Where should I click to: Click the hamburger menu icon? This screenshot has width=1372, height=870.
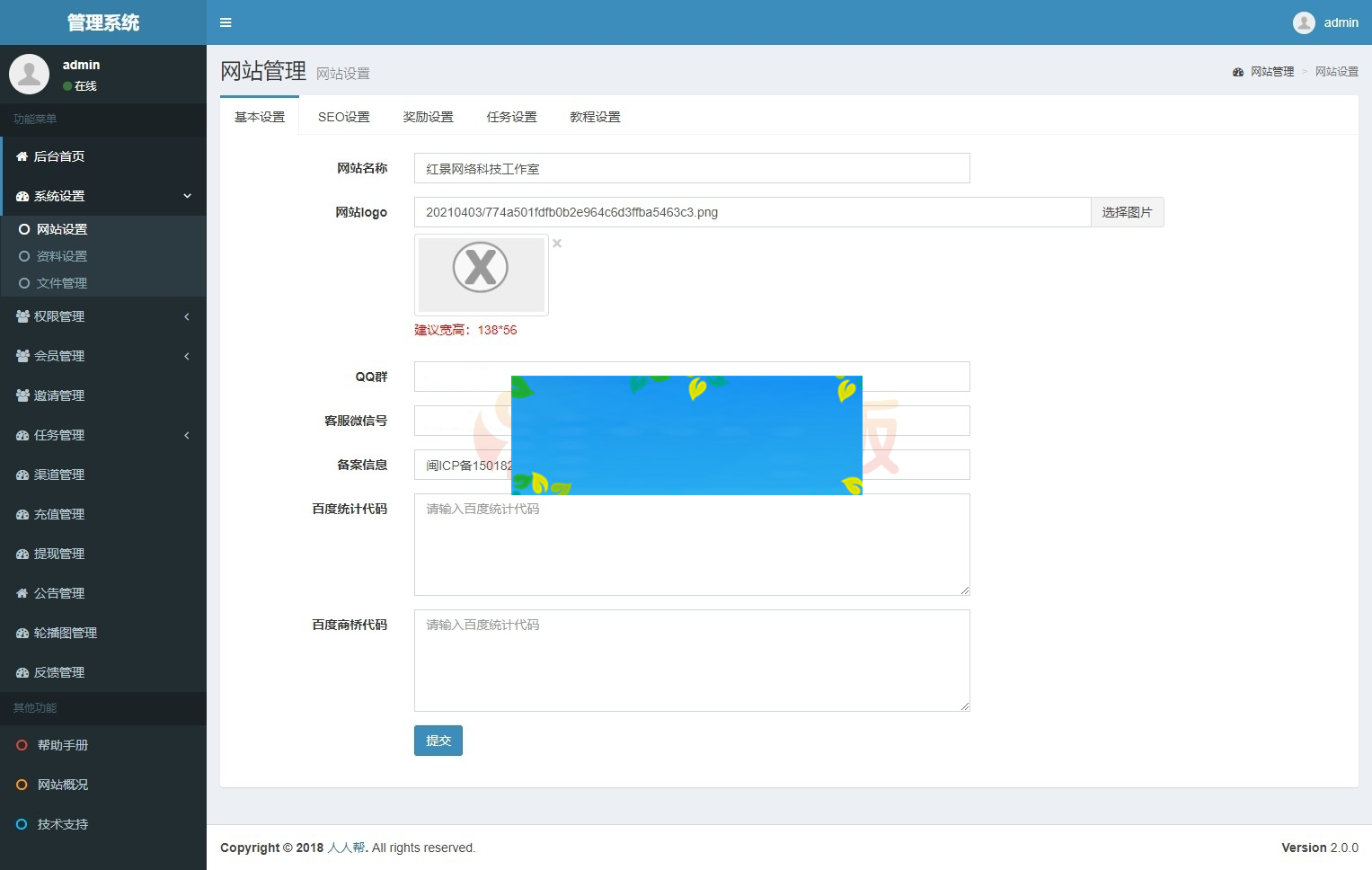point(226,22)
